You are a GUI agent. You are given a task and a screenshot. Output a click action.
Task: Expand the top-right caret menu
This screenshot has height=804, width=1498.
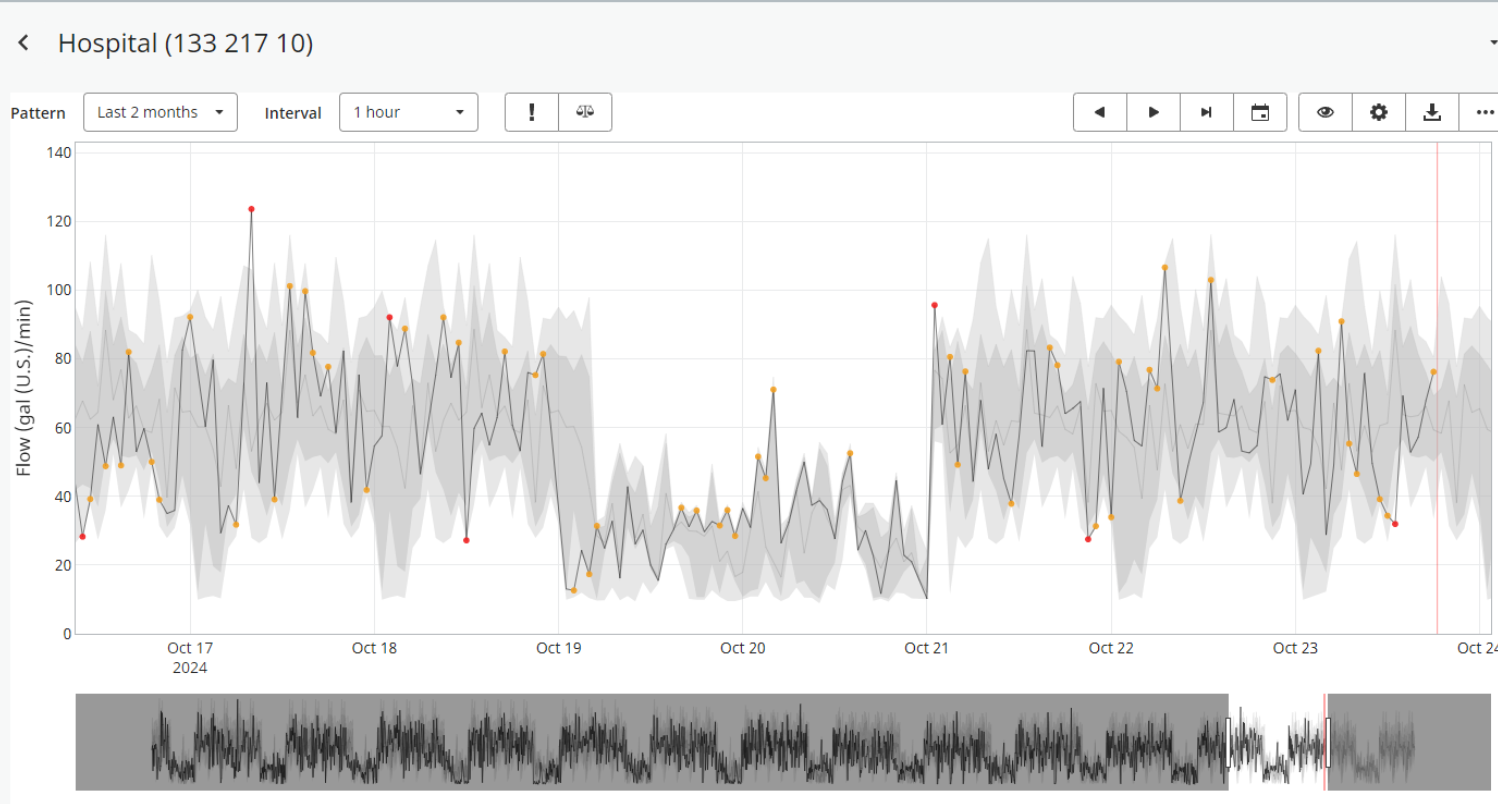[1492, 44]
